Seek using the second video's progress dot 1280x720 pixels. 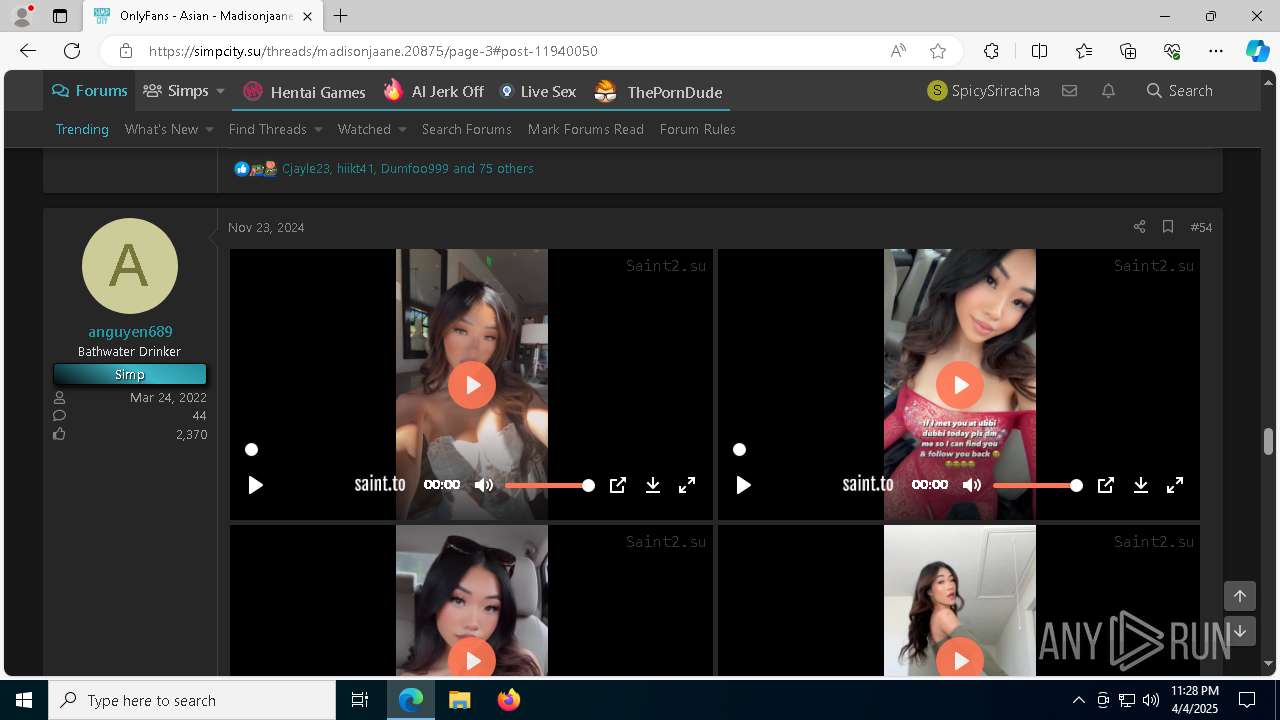[x=739, y=450]
